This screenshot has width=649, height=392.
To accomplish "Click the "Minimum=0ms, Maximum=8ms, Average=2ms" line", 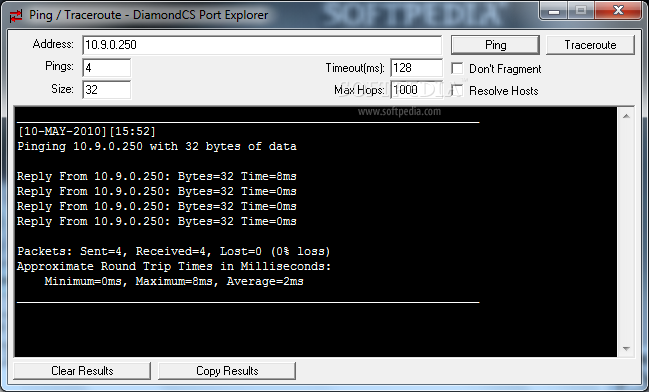I will pos(174,281).
